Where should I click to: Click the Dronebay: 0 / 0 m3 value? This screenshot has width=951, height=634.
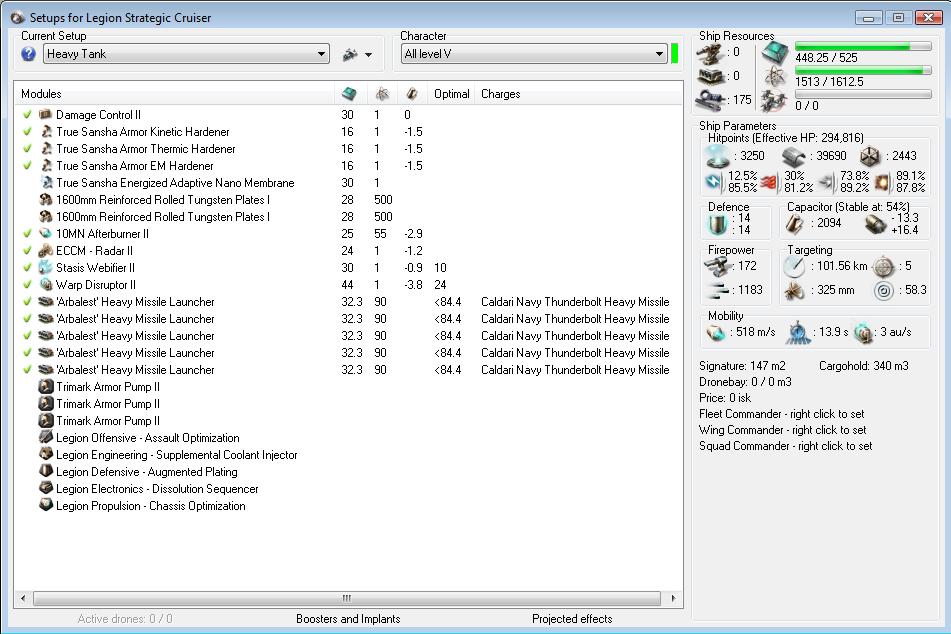coord(745,382)
